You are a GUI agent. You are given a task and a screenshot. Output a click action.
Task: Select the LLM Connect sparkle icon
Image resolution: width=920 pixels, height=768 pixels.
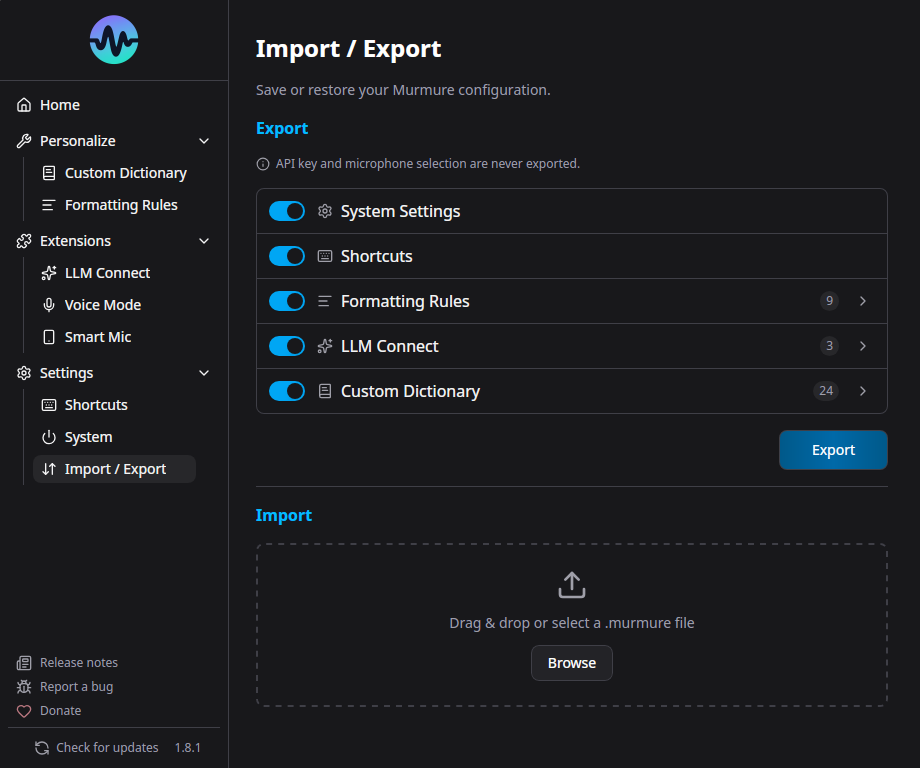[324, 346]
